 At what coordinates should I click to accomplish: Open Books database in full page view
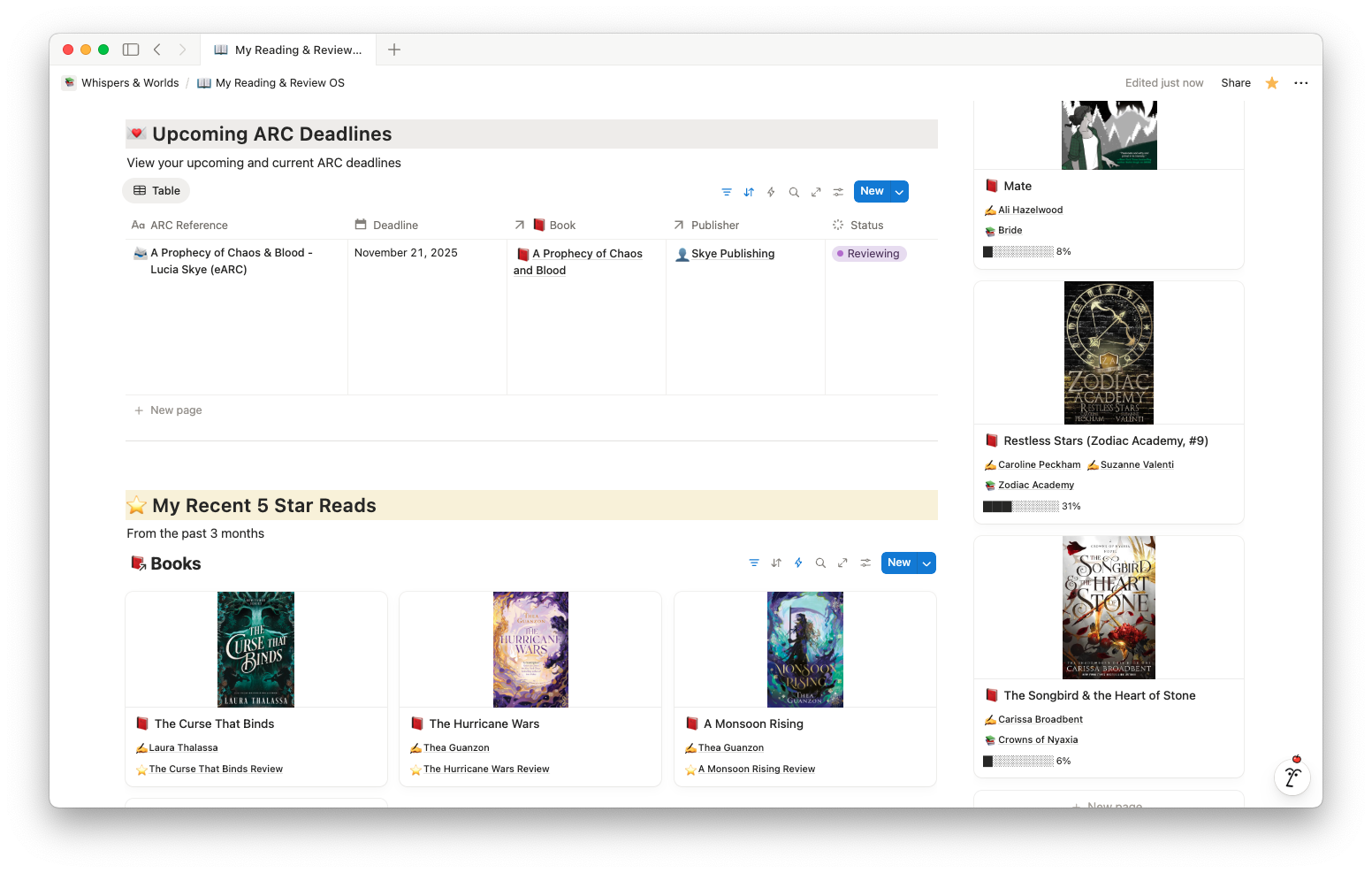(x=842, y=563)
